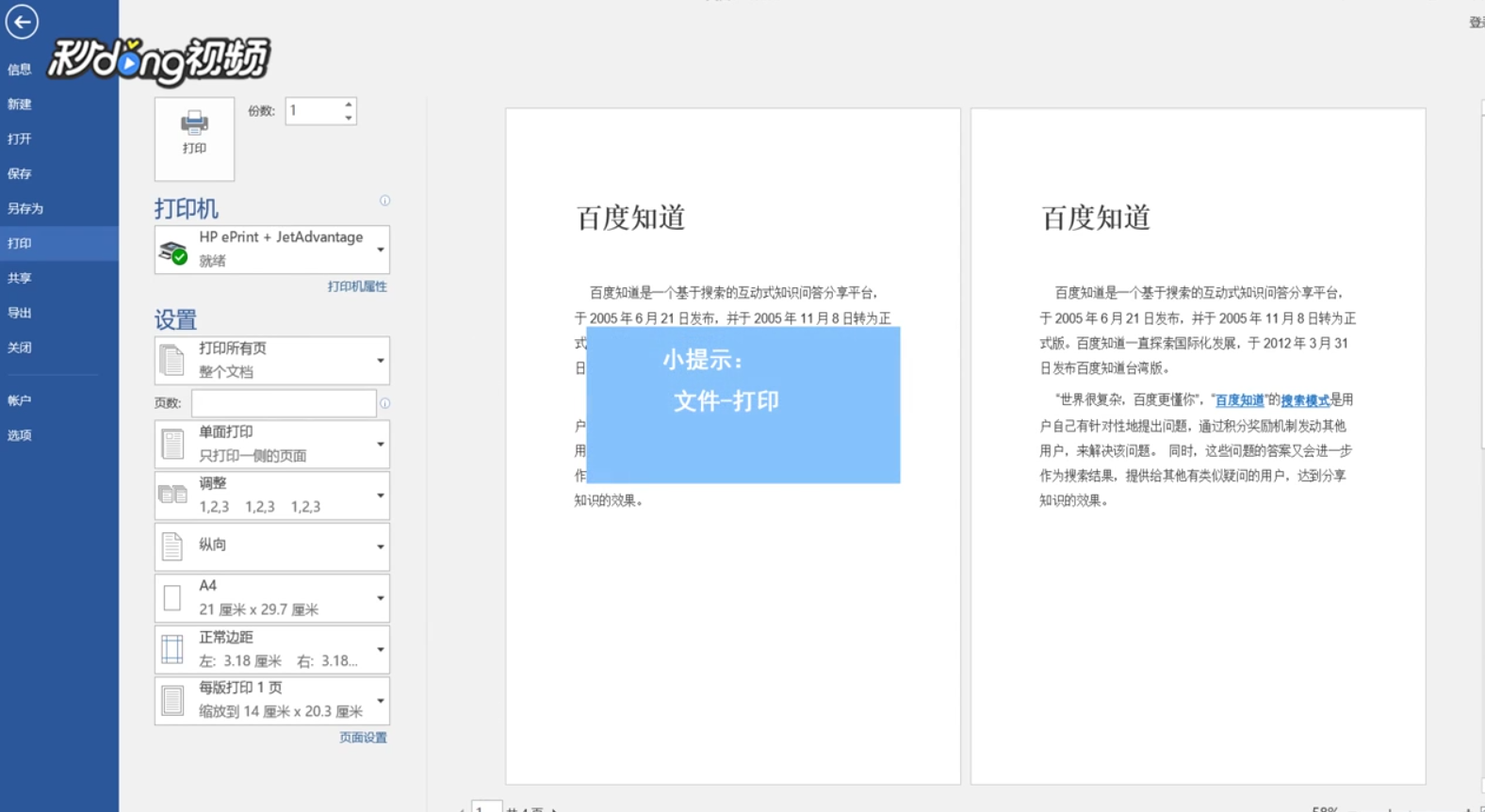Click the 缩放到 14 厘米 x 20.3 厘米 text
This screenshot has height=812, width=1485.
click(x=281, y=711)
